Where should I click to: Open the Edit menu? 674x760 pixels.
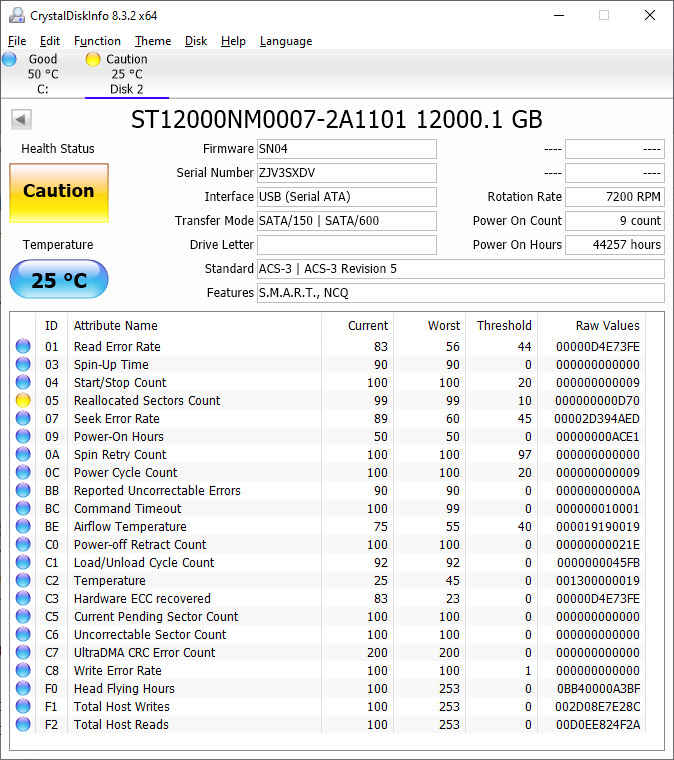(50, 41)
